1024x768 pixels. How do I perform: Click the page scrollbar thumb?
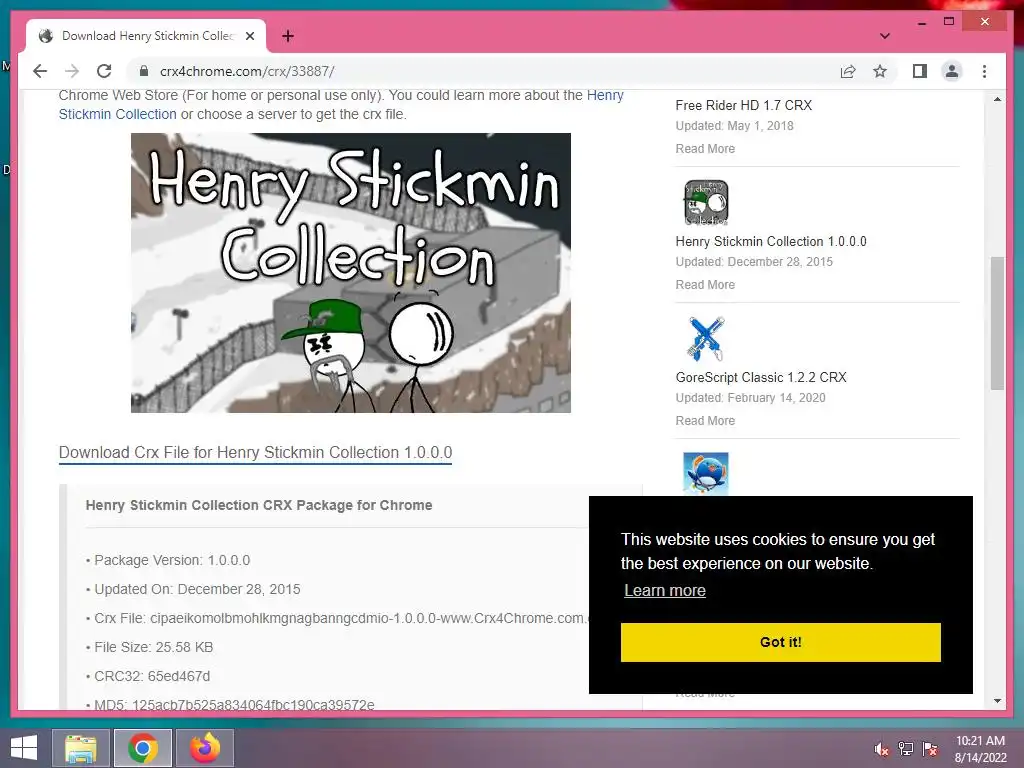coord(997,323)
